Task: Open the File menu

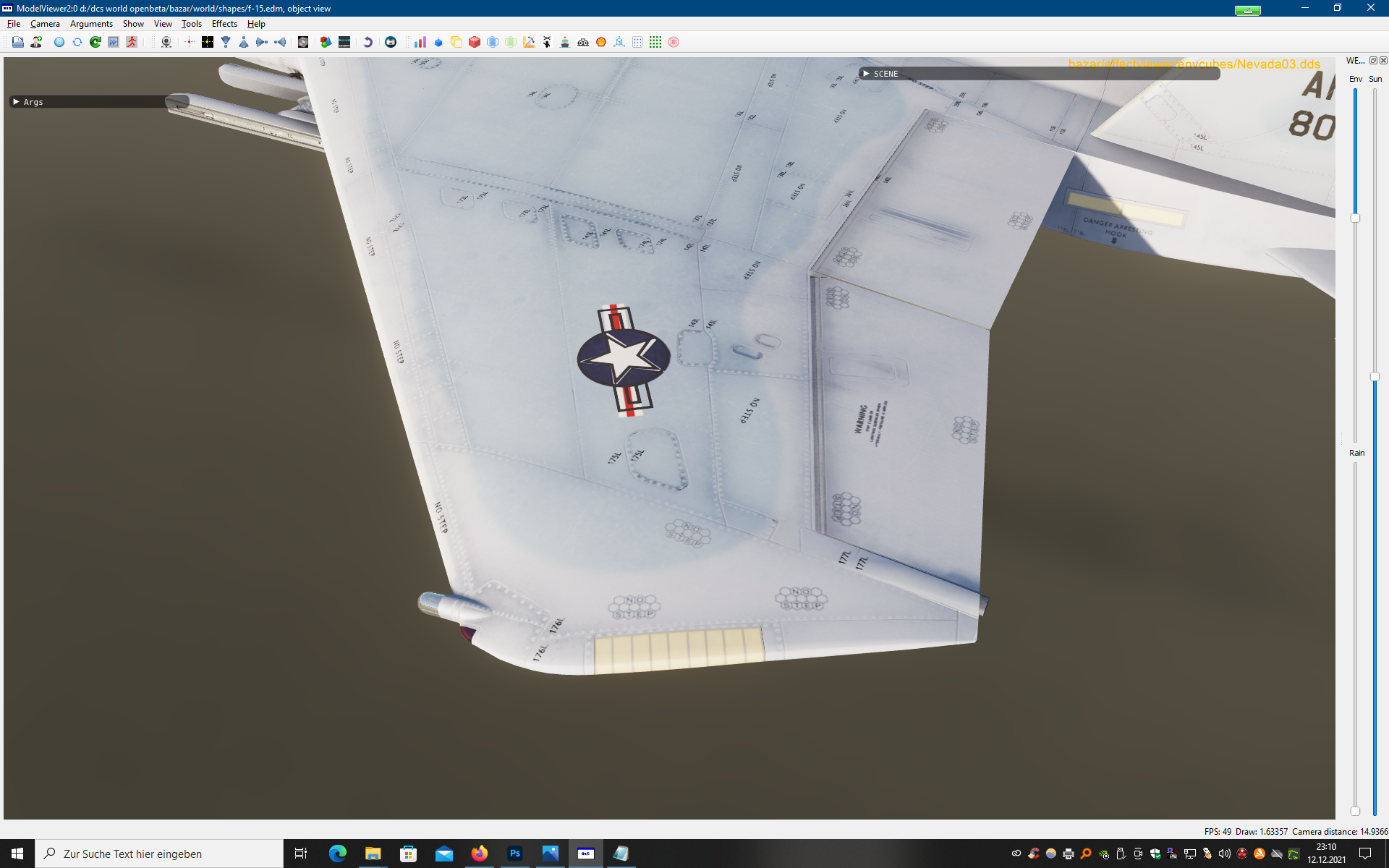Action: pyautogui.click(x=14, y=24)
